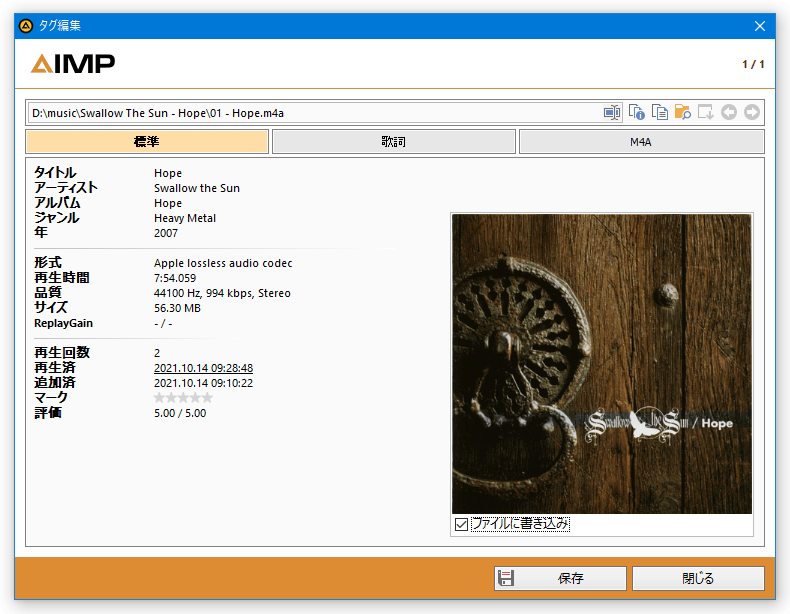Click the 追加済 date '2021.10.14 09:10:22'

click(204, 383)
